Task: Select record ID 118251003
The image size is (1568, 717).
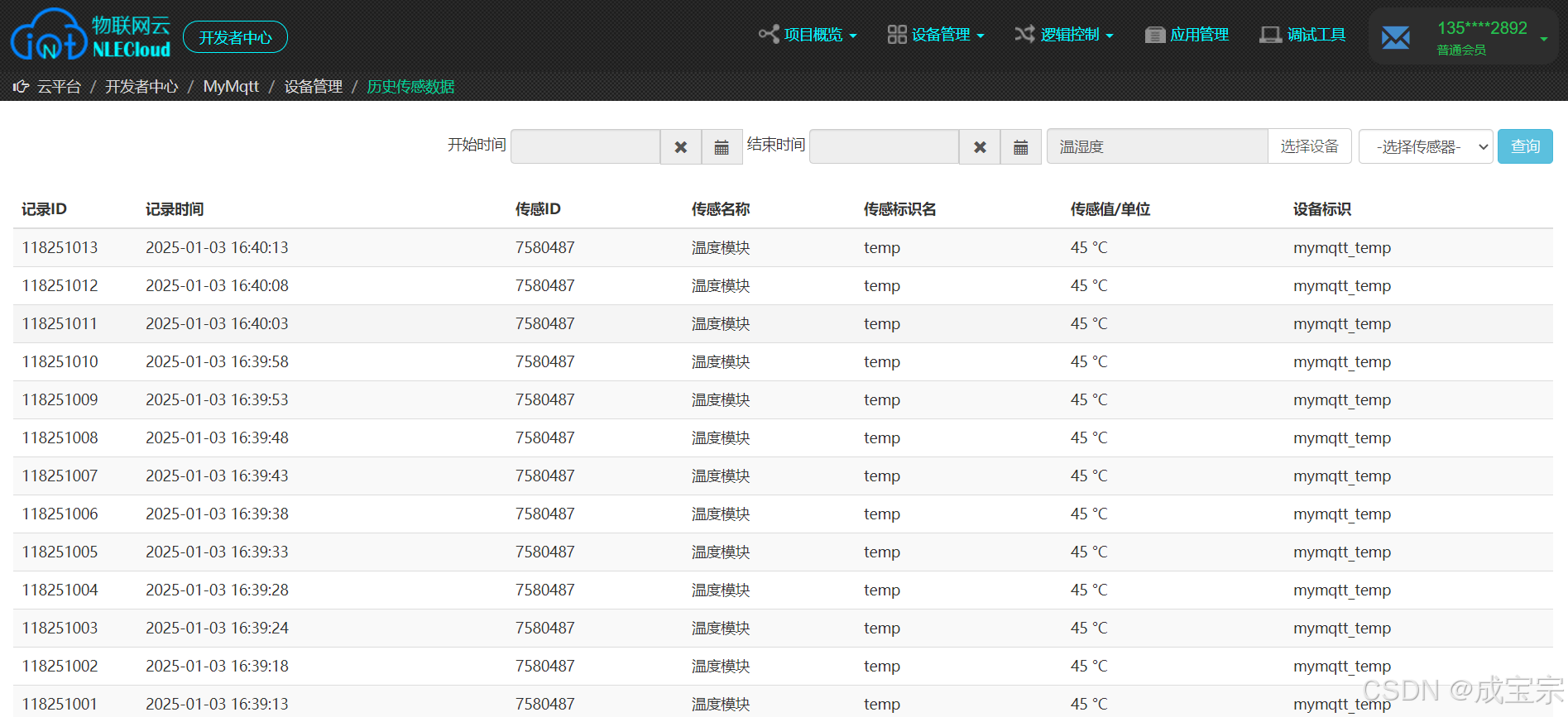Action: [x=60, y=628]
